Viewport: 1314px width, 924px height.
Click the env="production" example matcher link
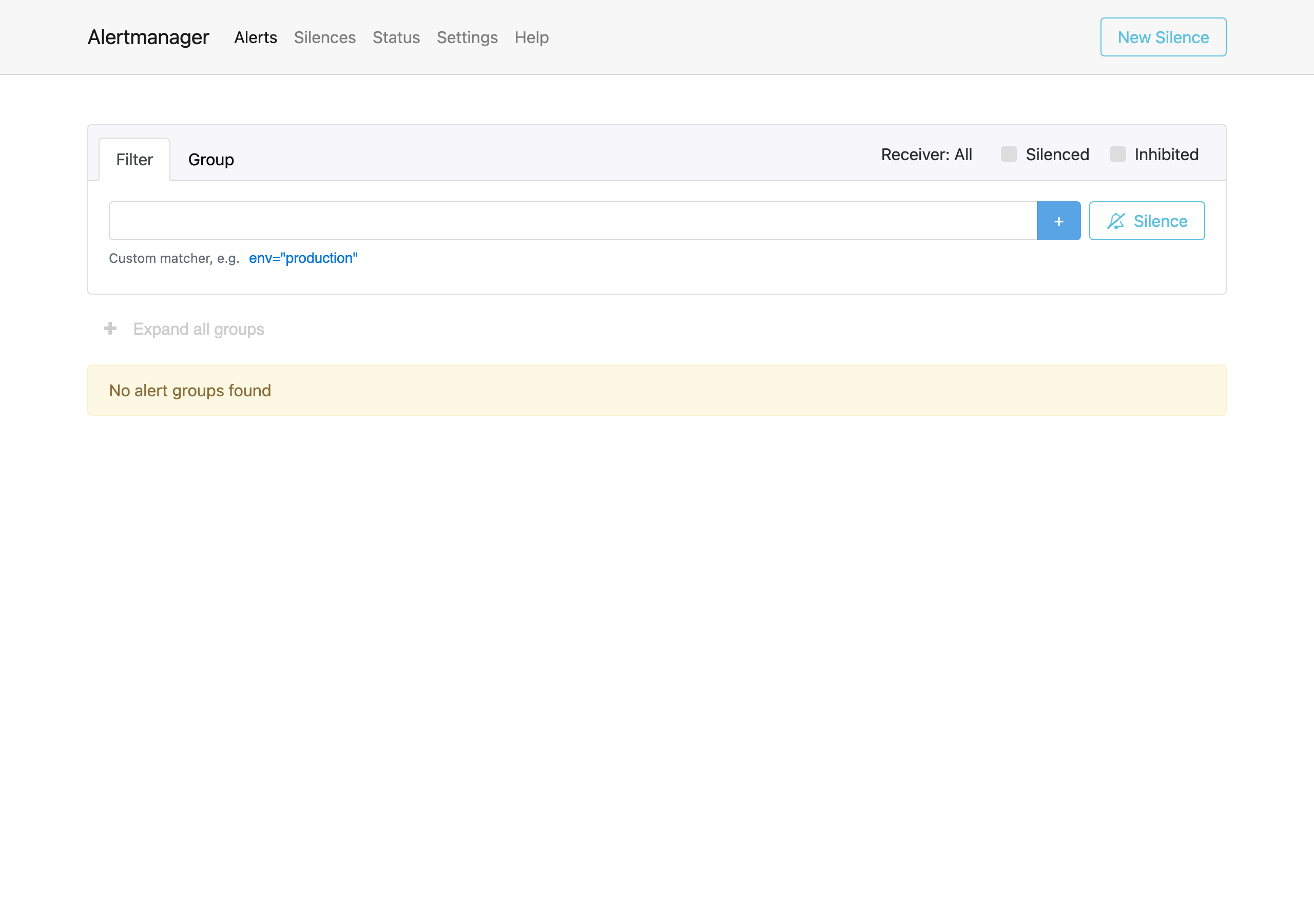[x=303, y=258]
